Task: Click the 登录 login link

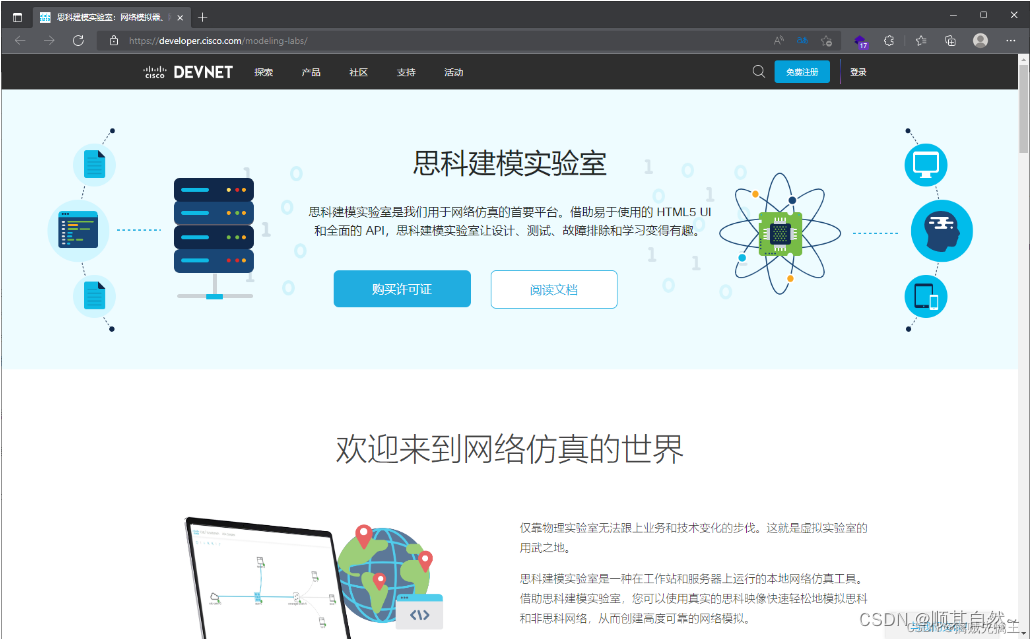Action: 858,72
